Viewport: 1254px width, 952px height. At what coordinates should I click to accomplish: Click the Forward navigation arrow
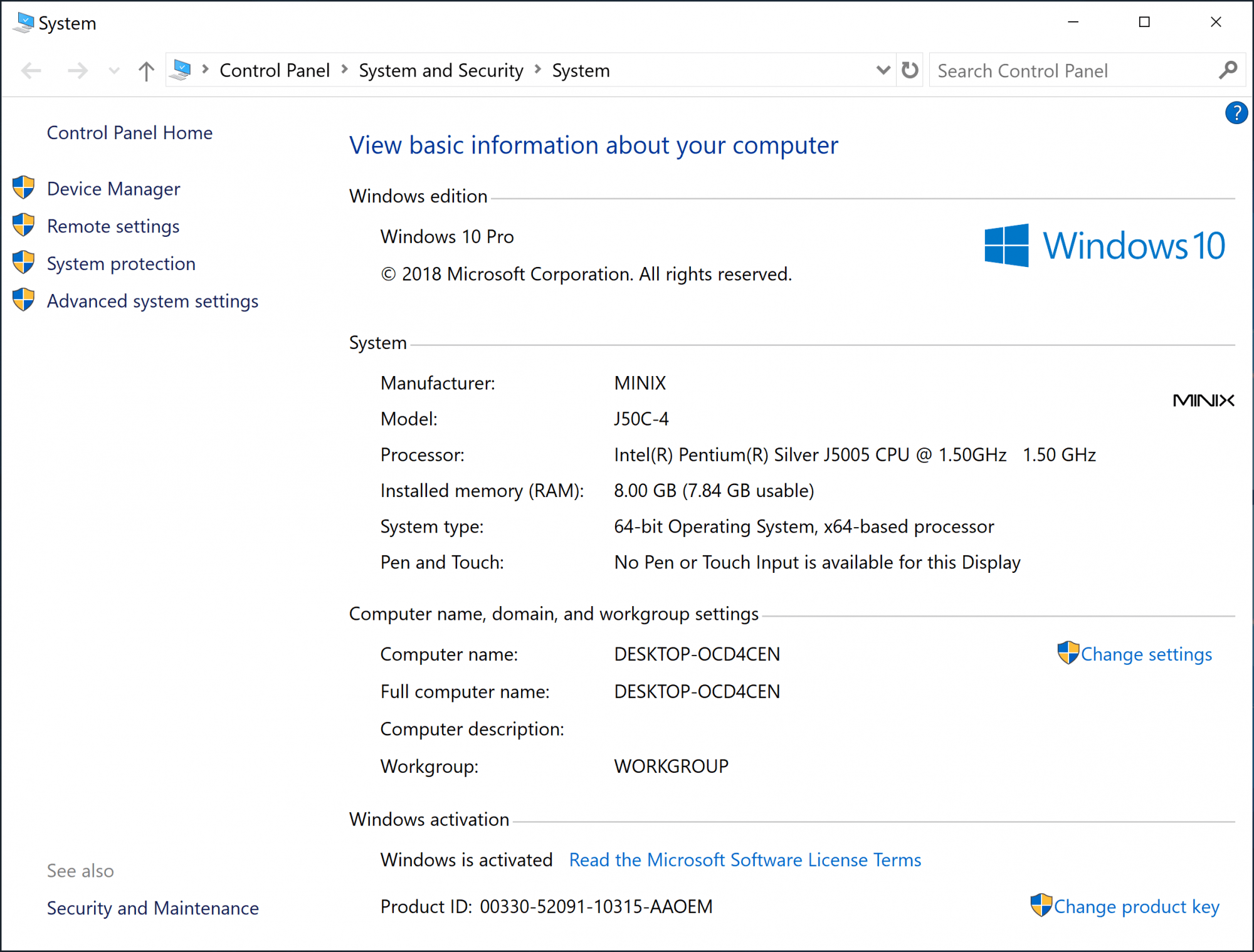77,70
